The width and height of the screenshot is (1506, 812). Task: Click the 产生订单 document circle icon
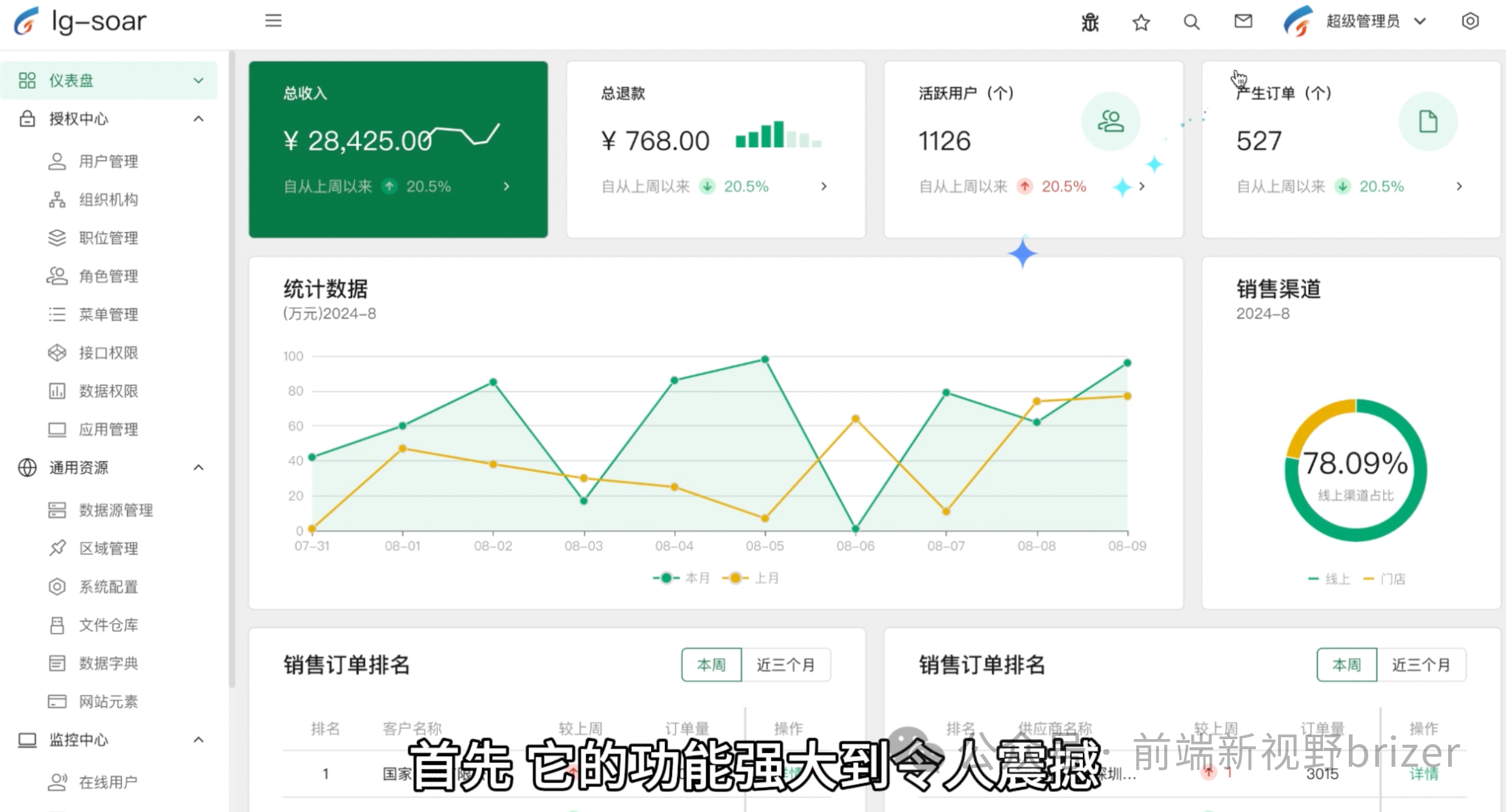point(1428,121)
